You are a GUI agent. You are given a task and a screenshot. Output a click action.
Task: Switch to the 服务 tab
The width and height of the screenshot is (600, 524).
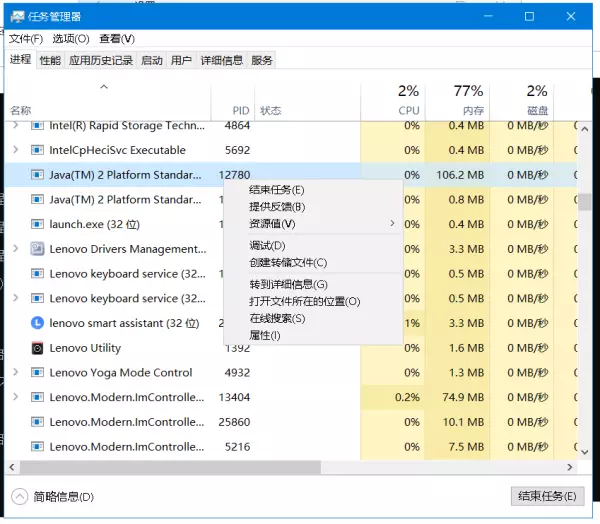[262, 60]
